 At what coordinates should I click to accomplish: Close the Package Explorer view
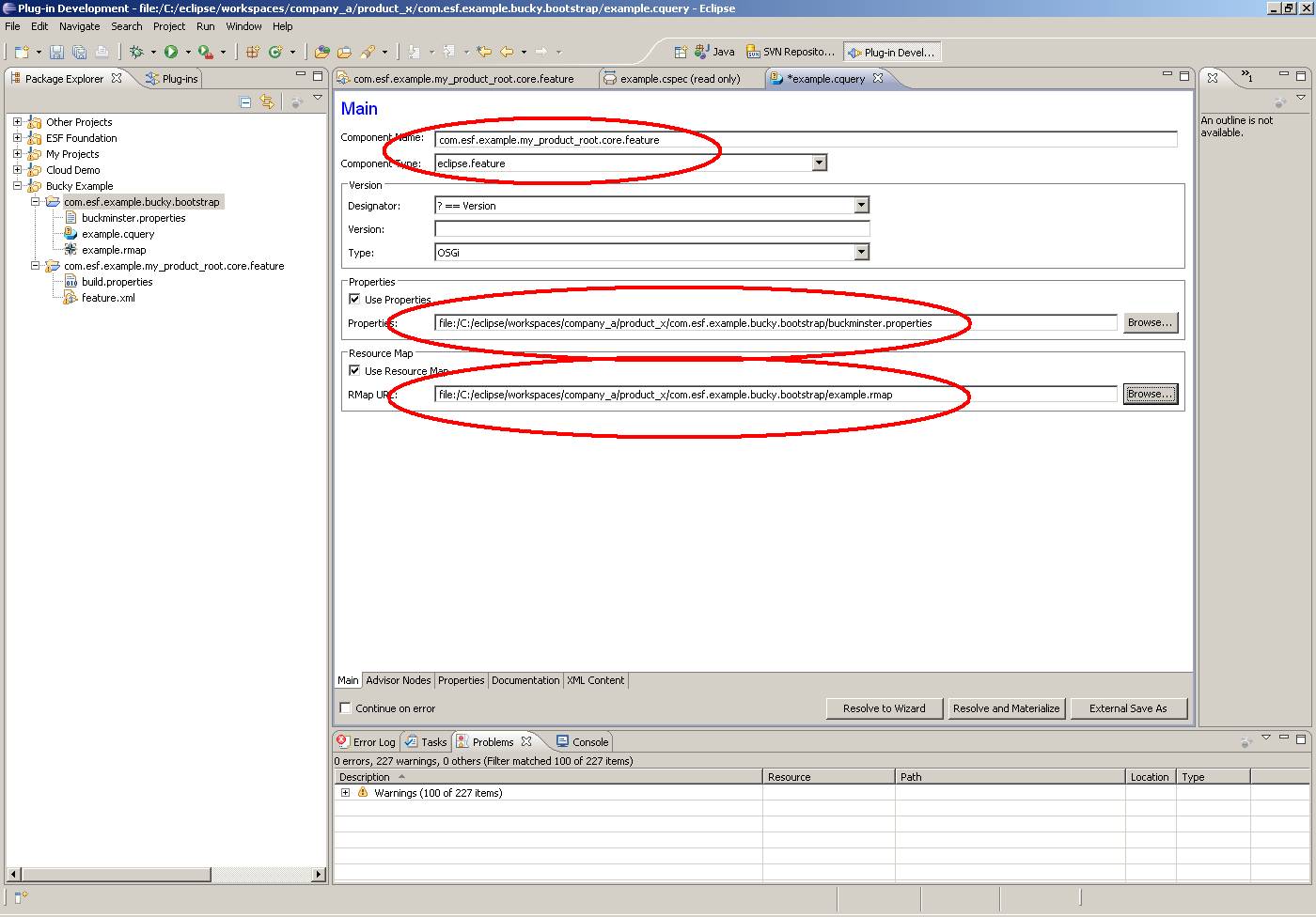[117, 78]
